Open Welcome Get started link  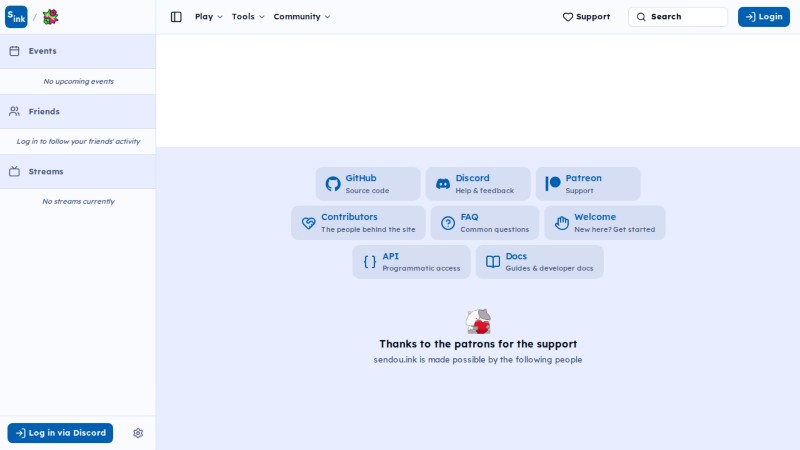click(x=605, y=223)
